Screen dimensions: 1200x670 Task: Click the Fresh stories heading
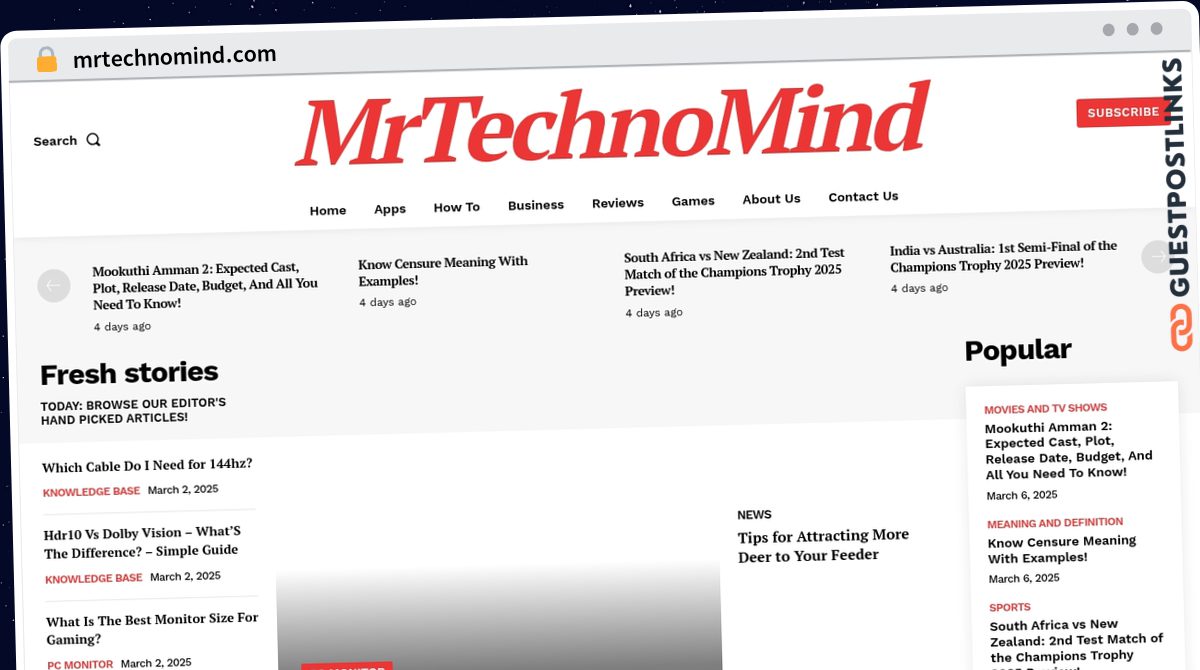click(129, 374)
